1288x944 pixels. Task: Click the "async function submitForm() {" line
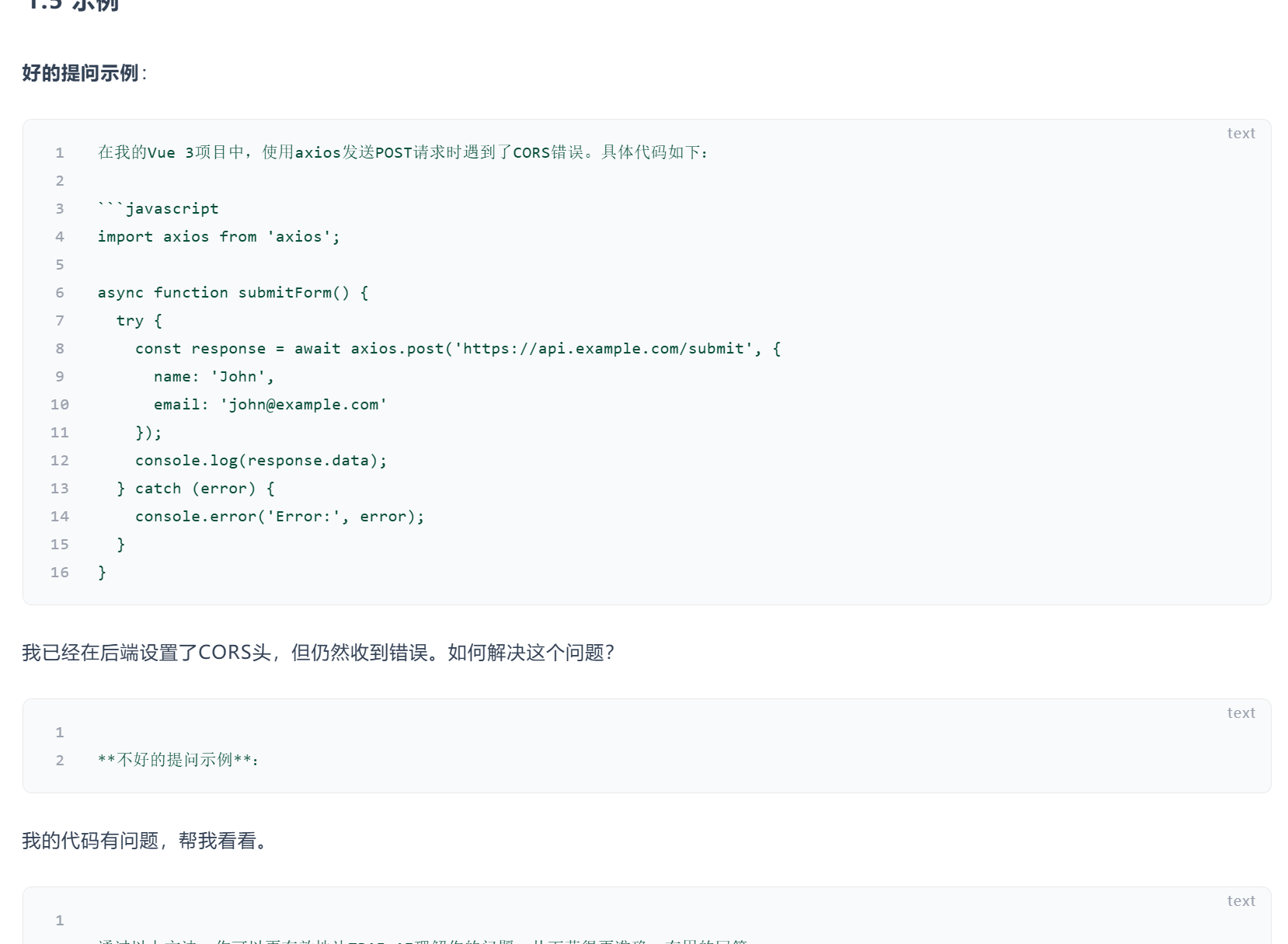click(x=233, y=292)
